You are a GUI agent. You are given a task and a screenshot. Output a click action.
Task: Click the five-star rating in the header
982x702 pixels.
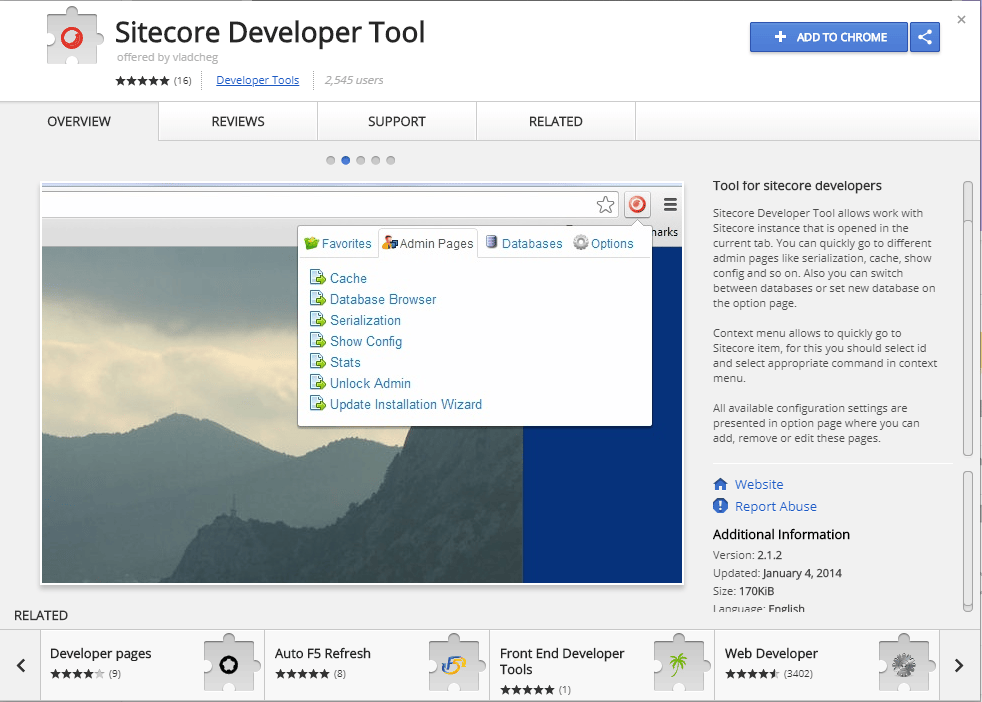coord(142,81)
